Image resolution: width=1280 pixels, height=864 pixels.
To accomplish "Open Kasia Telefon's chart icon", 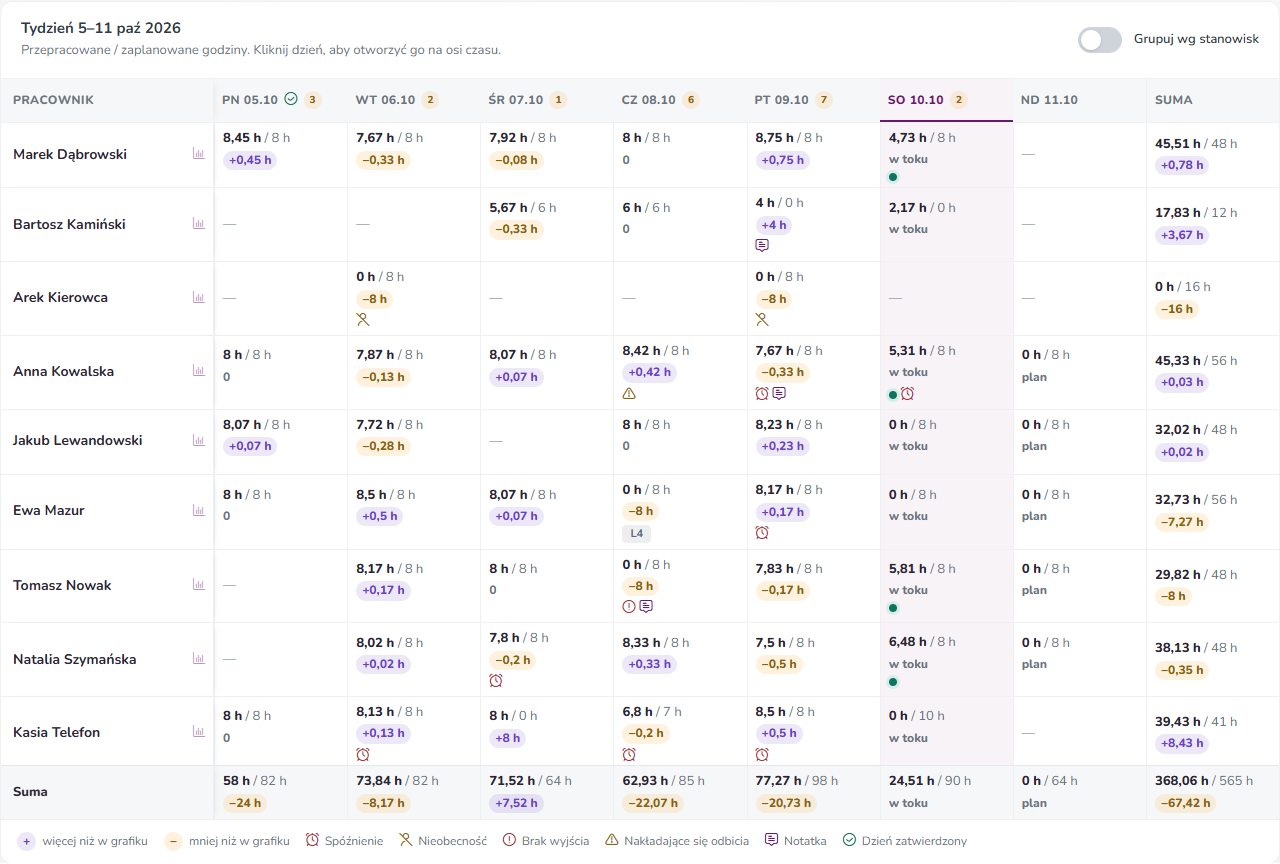I will [198, 732].
